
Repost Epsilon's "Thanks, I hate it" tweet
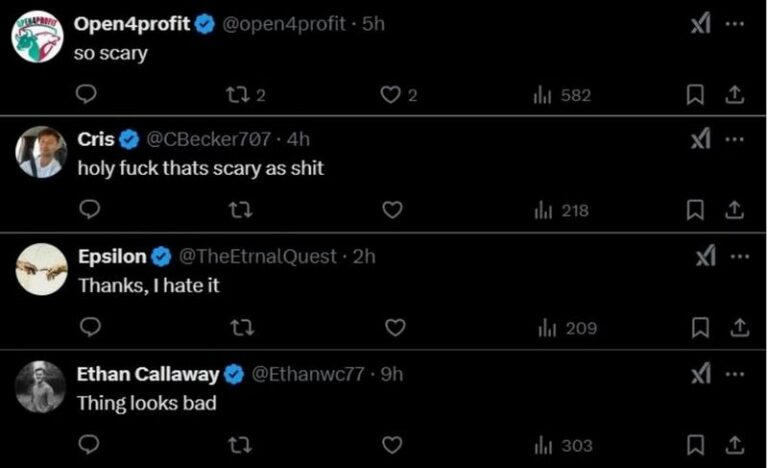click(241, 327)
